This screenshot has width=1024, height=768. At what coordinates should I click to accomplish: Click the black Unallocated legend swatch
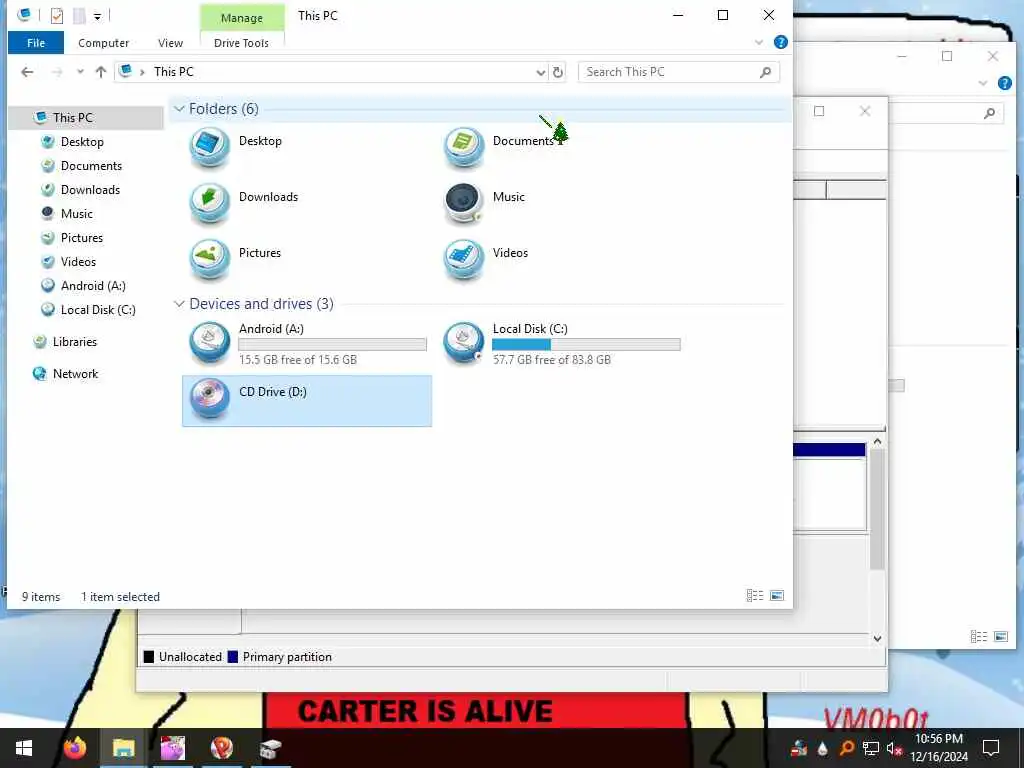pyautogui.click(x=149, y=657)
